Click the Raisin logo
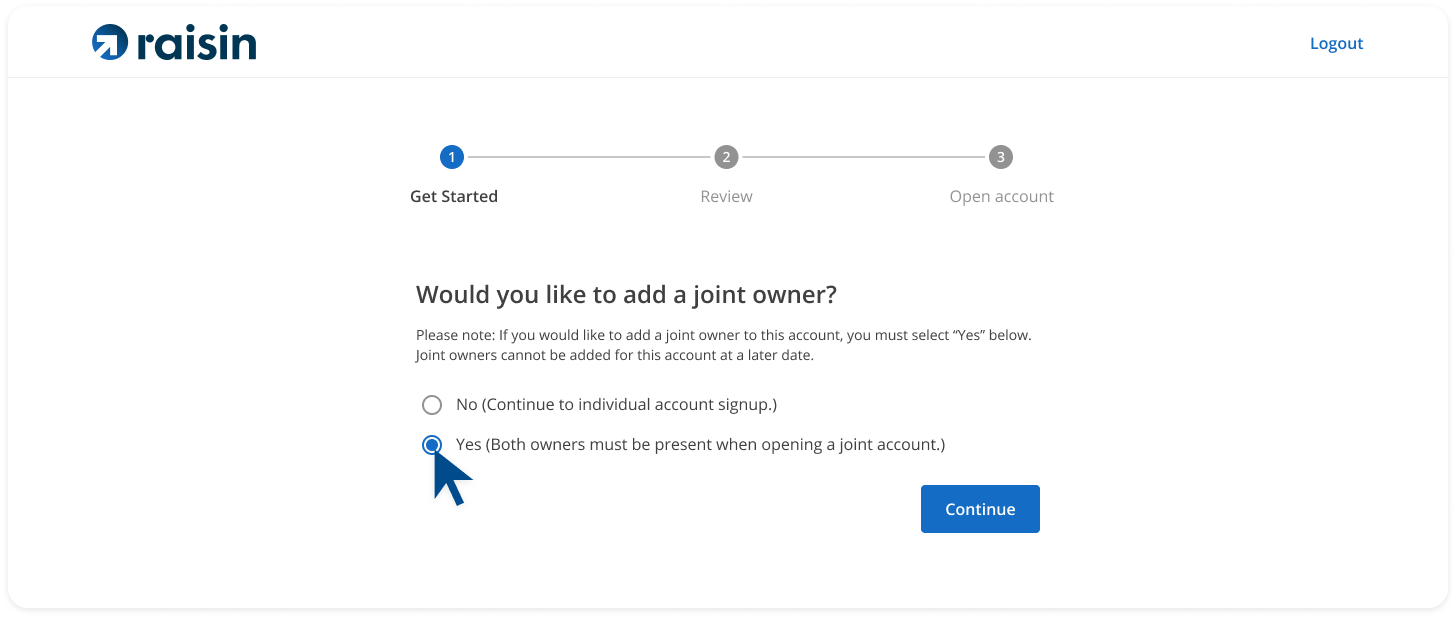Screen dimensions: 1456x618 tap(174, 43)
